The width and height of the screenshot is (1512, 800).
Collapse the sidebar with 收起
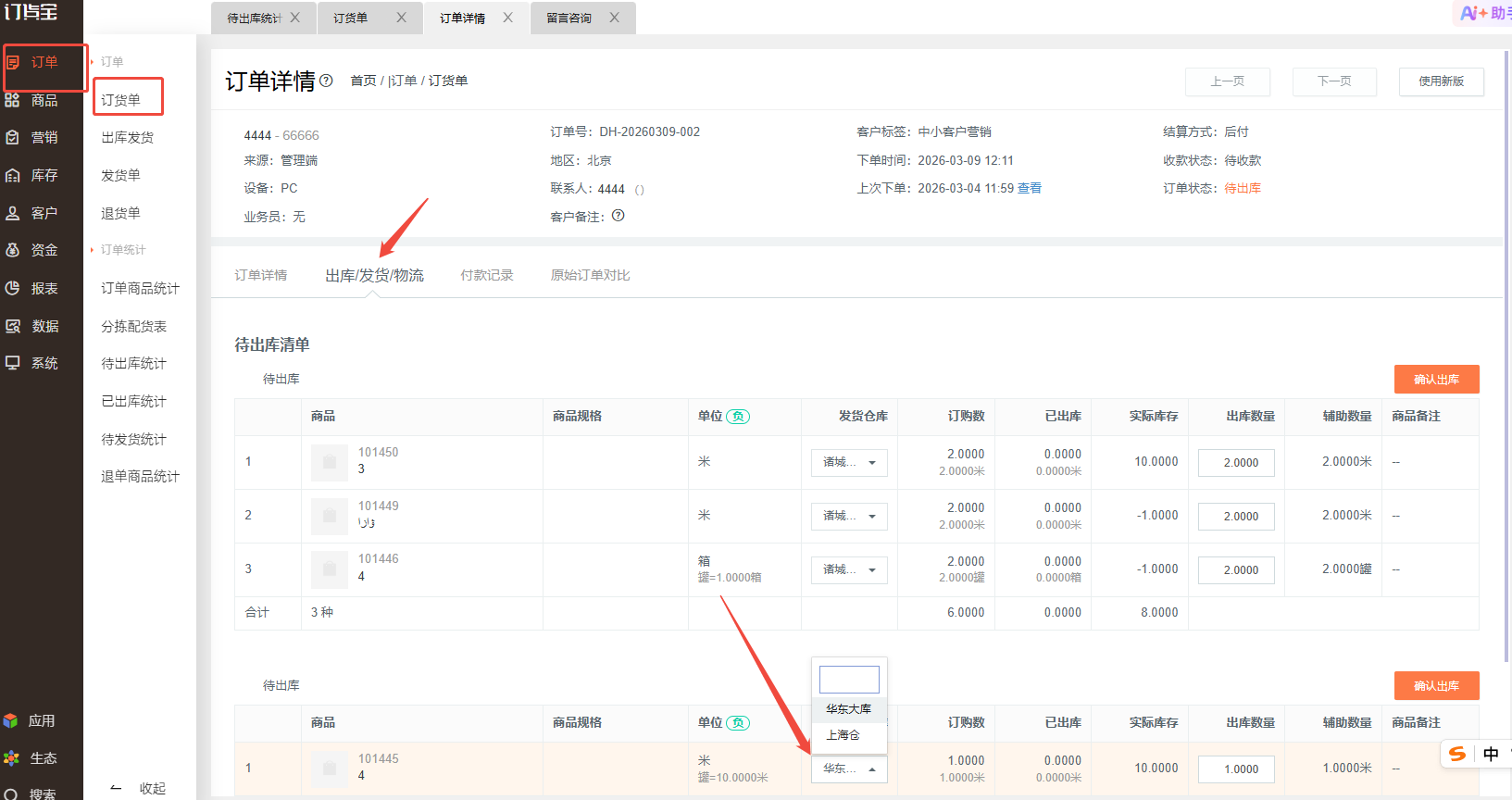(x=139, y=788)
